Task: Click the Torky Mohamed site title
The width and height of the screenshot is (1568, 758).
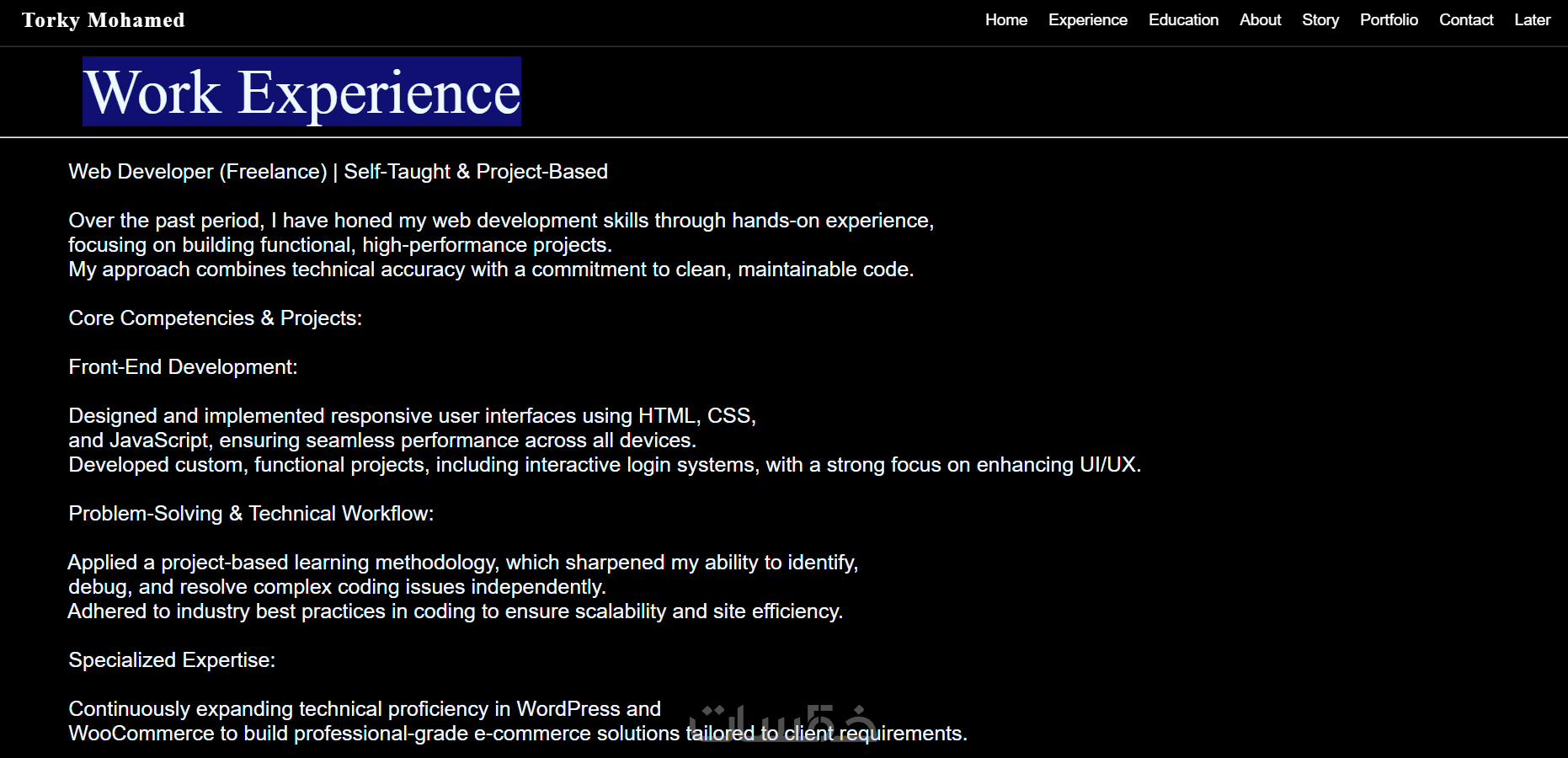Action: click(x=104, y=20)
